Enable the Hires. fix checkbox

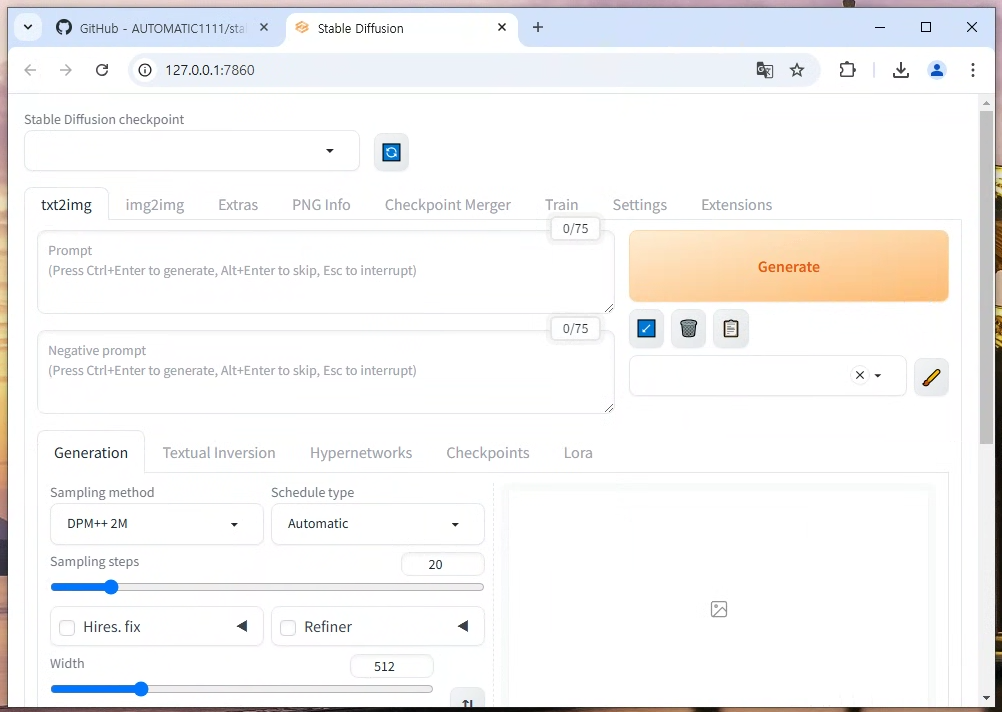click(67, 628)
